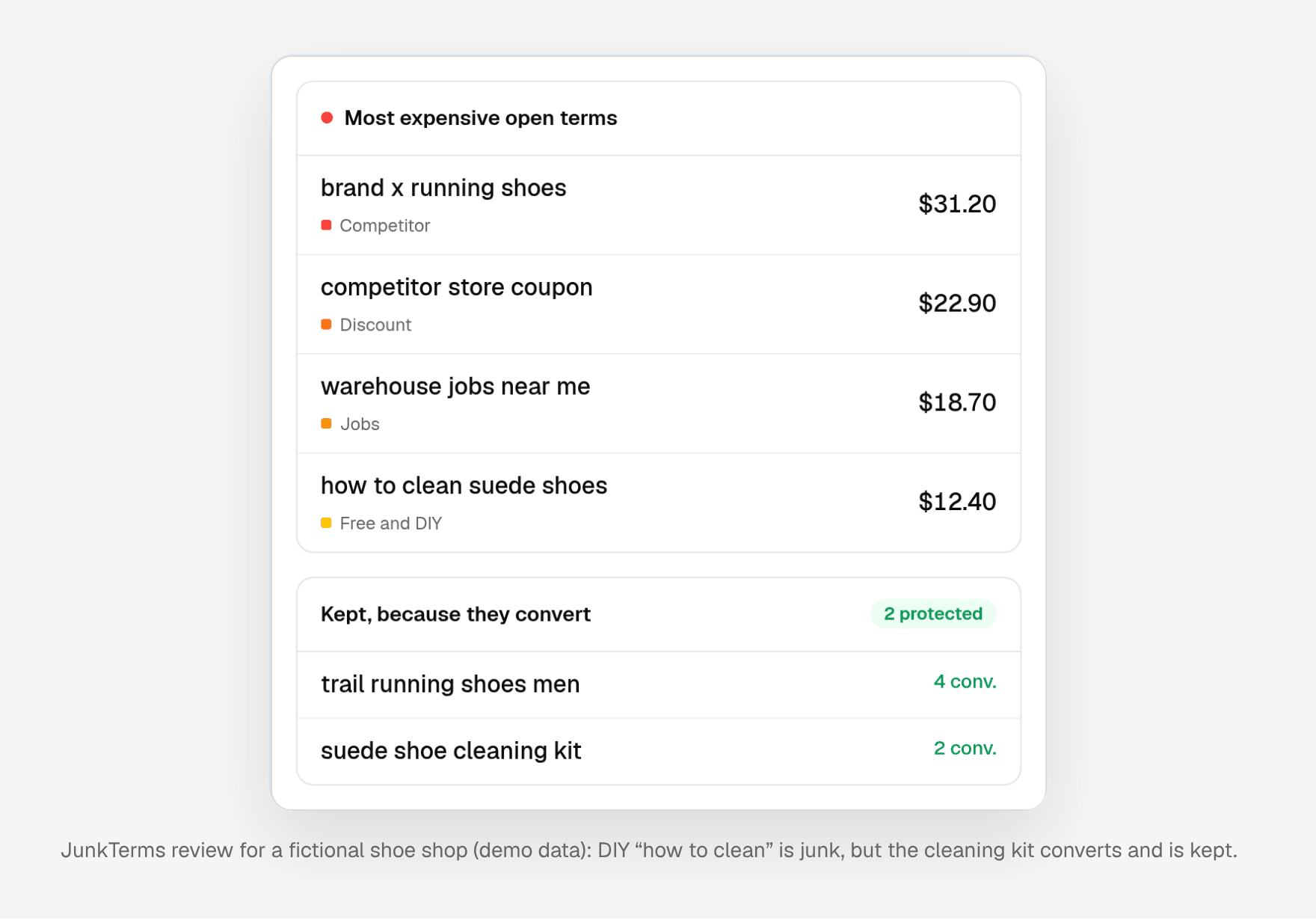Click the yellow Free and DIY marker
This screenshot has width=1316, height=920.
click(326, 523)
